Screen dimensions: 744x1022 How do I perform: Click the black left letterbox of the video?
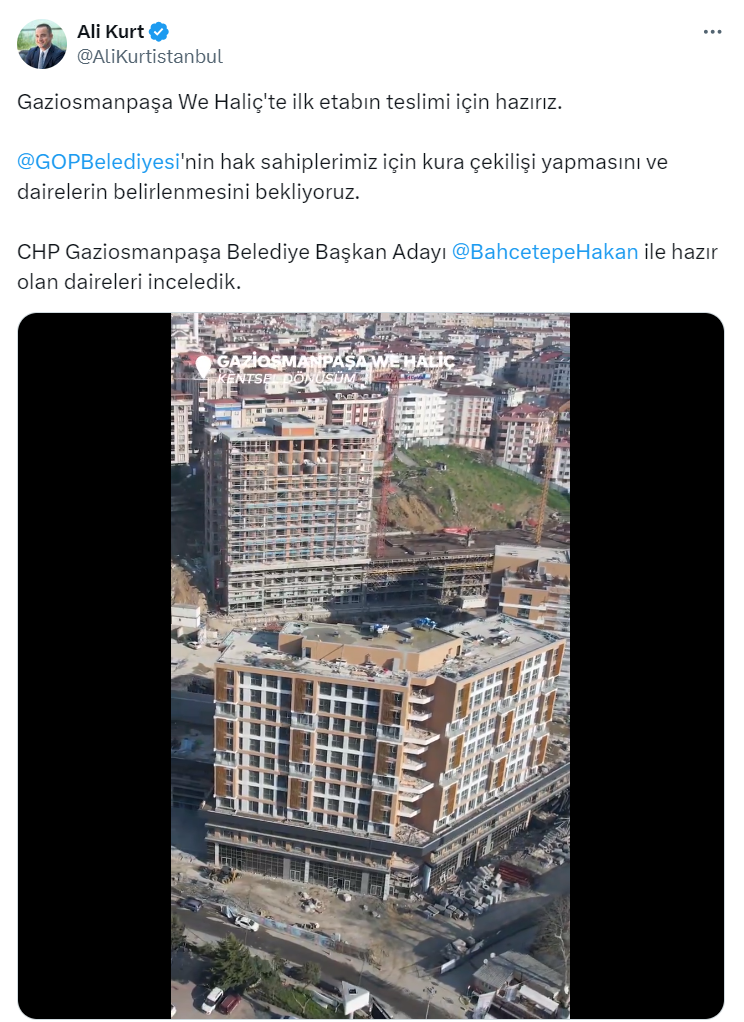point(95,665)
